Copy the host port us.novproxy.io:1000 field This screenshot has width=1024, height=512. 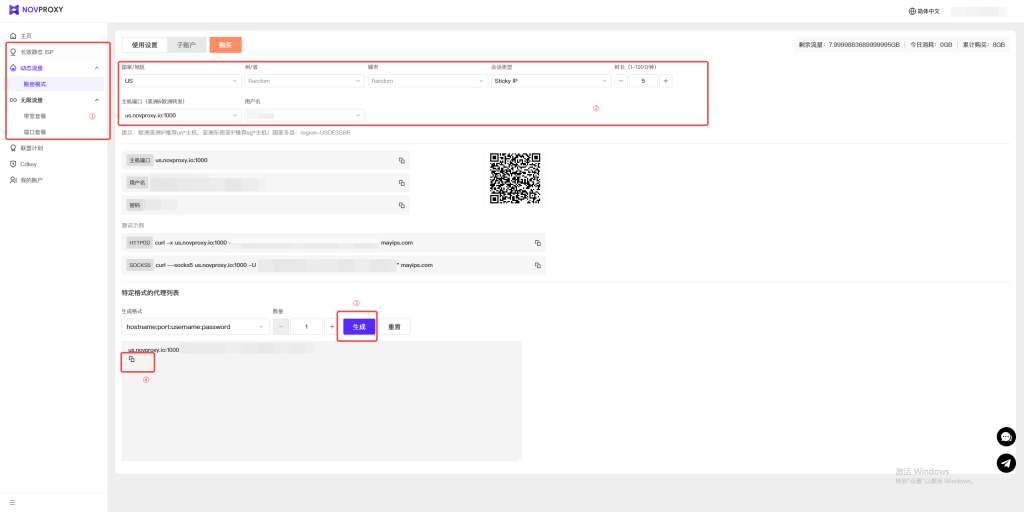pyautogui.click(x=401, y=160)
